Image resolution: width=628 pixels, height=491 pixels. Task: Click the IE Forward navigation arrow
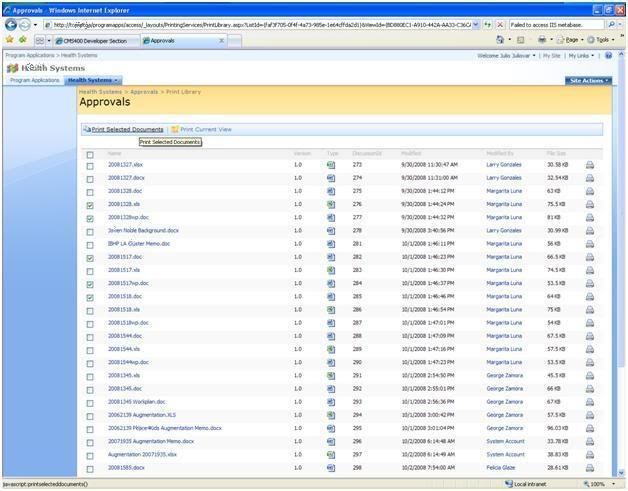click(25, 25)
